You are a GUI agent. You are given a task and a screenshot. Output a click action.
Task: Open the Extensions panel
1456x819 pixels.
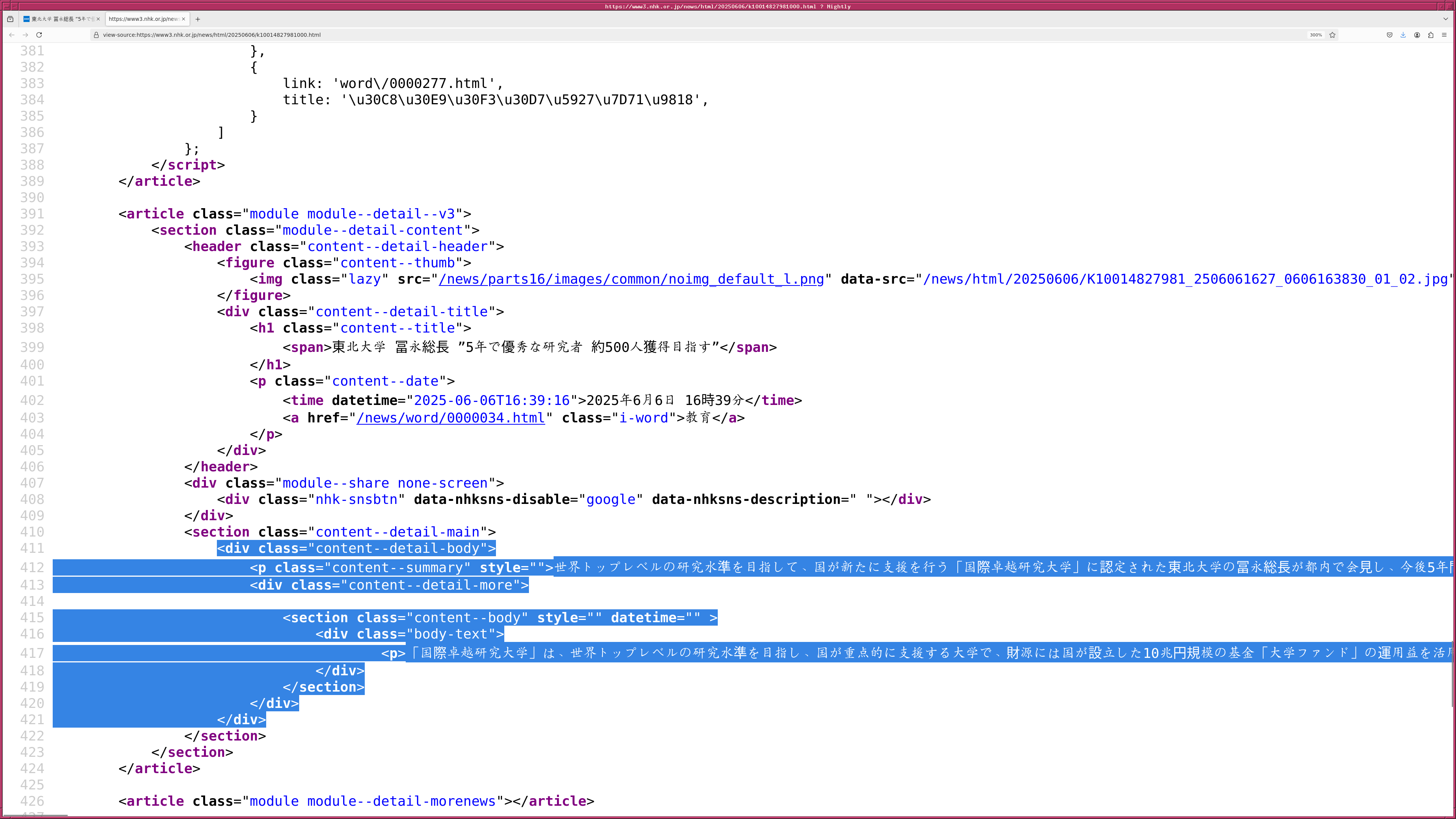click(x=1431, y=35)
